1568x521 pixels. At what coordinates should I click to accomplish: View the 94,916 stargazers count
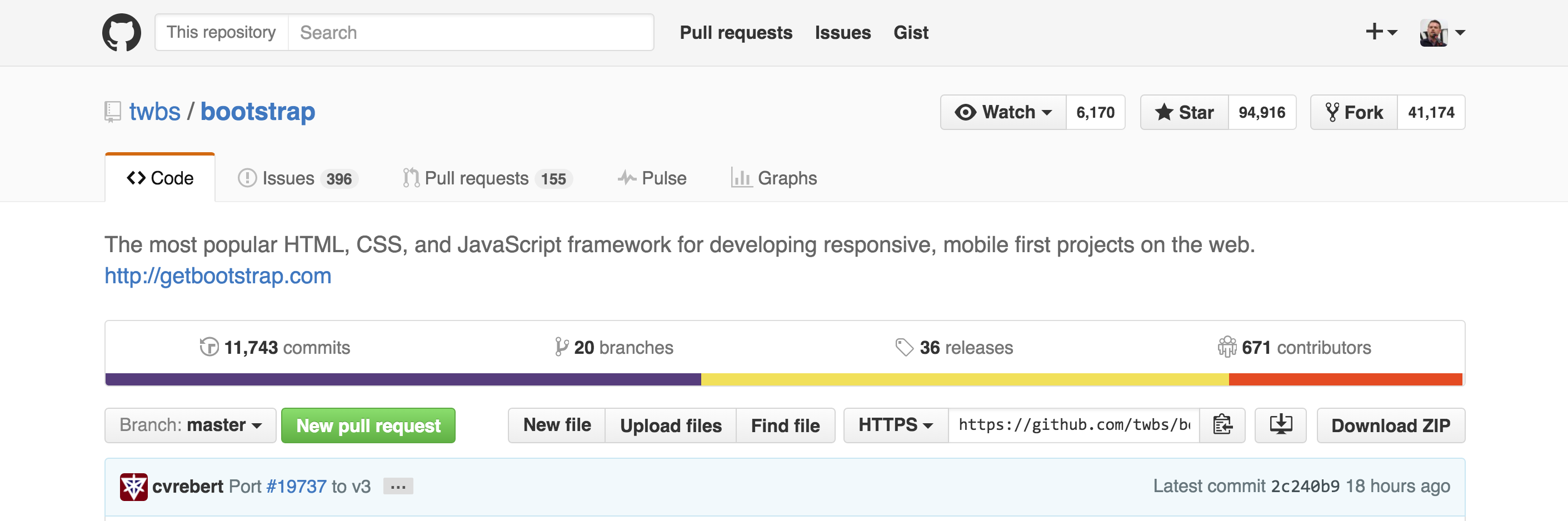click(1262, 112)
